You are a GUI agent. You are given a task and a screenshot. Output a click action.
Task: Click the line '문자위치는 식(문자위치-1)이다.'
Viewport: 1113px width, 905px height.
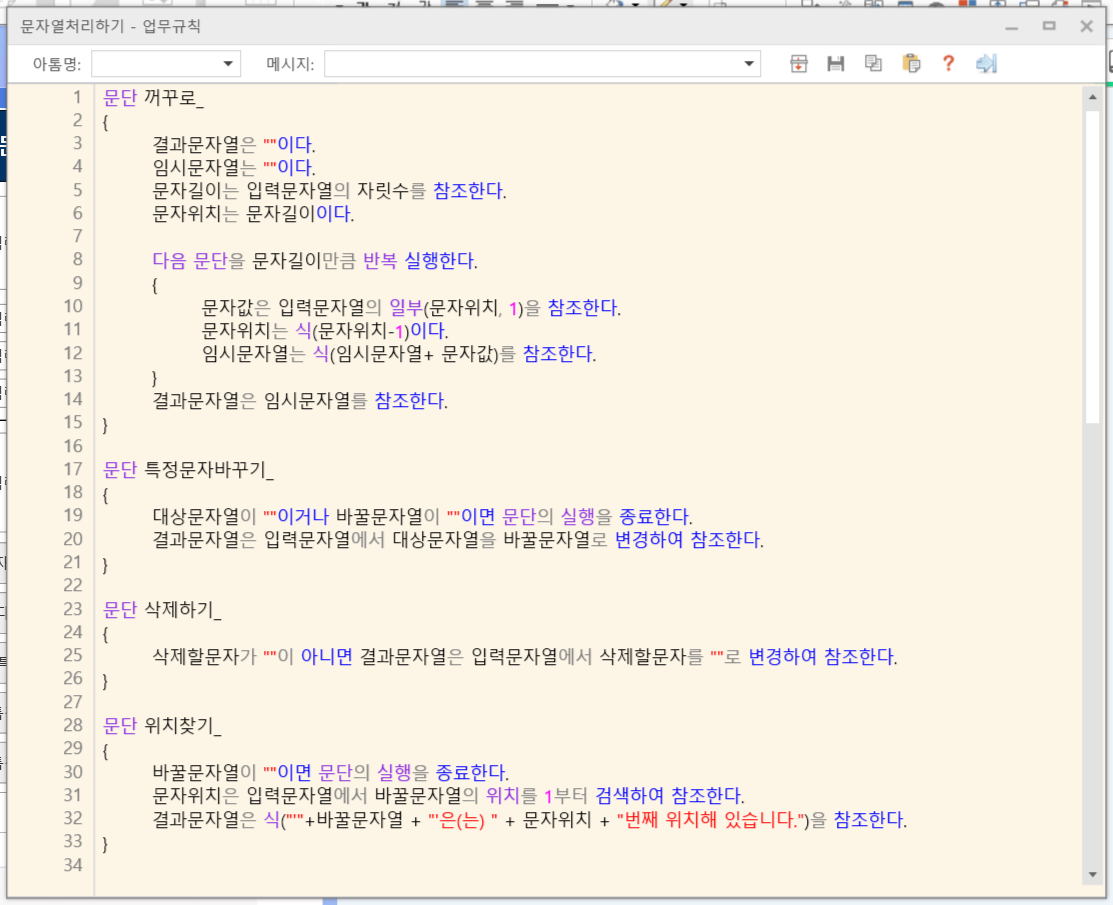325,331
